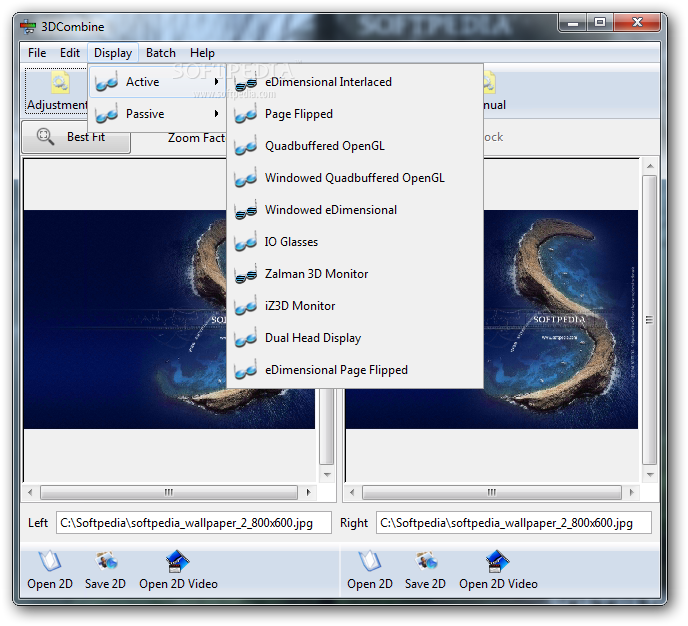Image resolution: width=688 pixels, height=626 pixels.
Task: Click left panel scroll down arrow
Action: pyautogui.click(x=327, y=475)
